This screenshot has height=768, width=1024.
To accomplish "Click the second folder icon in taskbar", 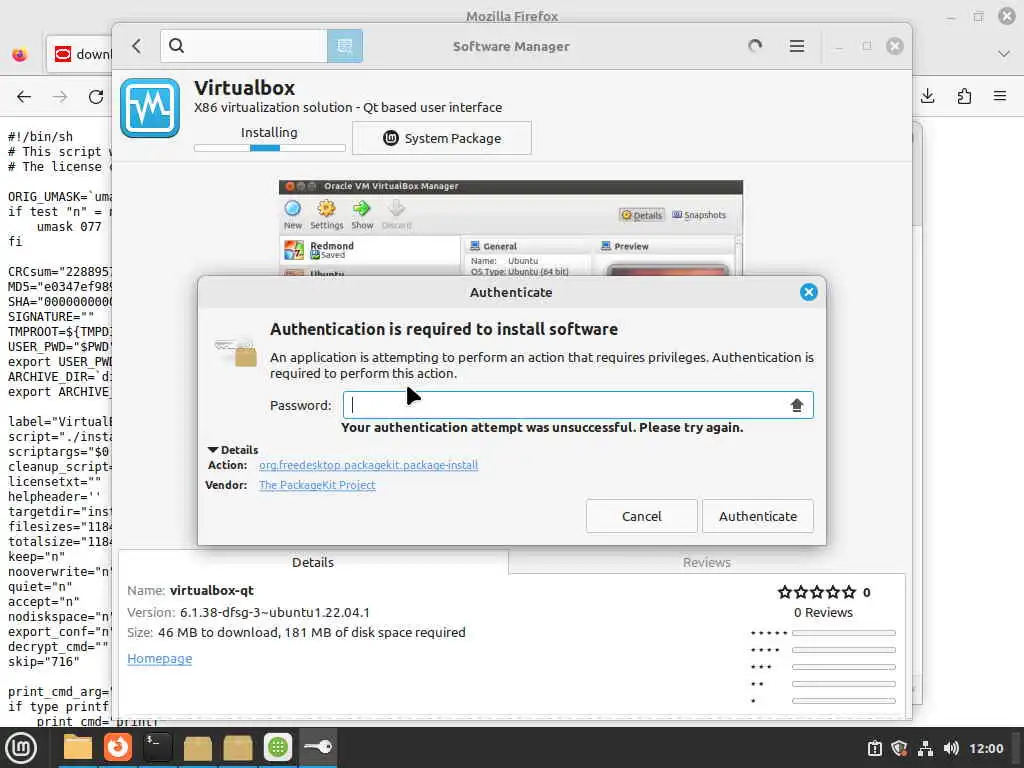I will point(197,747).
